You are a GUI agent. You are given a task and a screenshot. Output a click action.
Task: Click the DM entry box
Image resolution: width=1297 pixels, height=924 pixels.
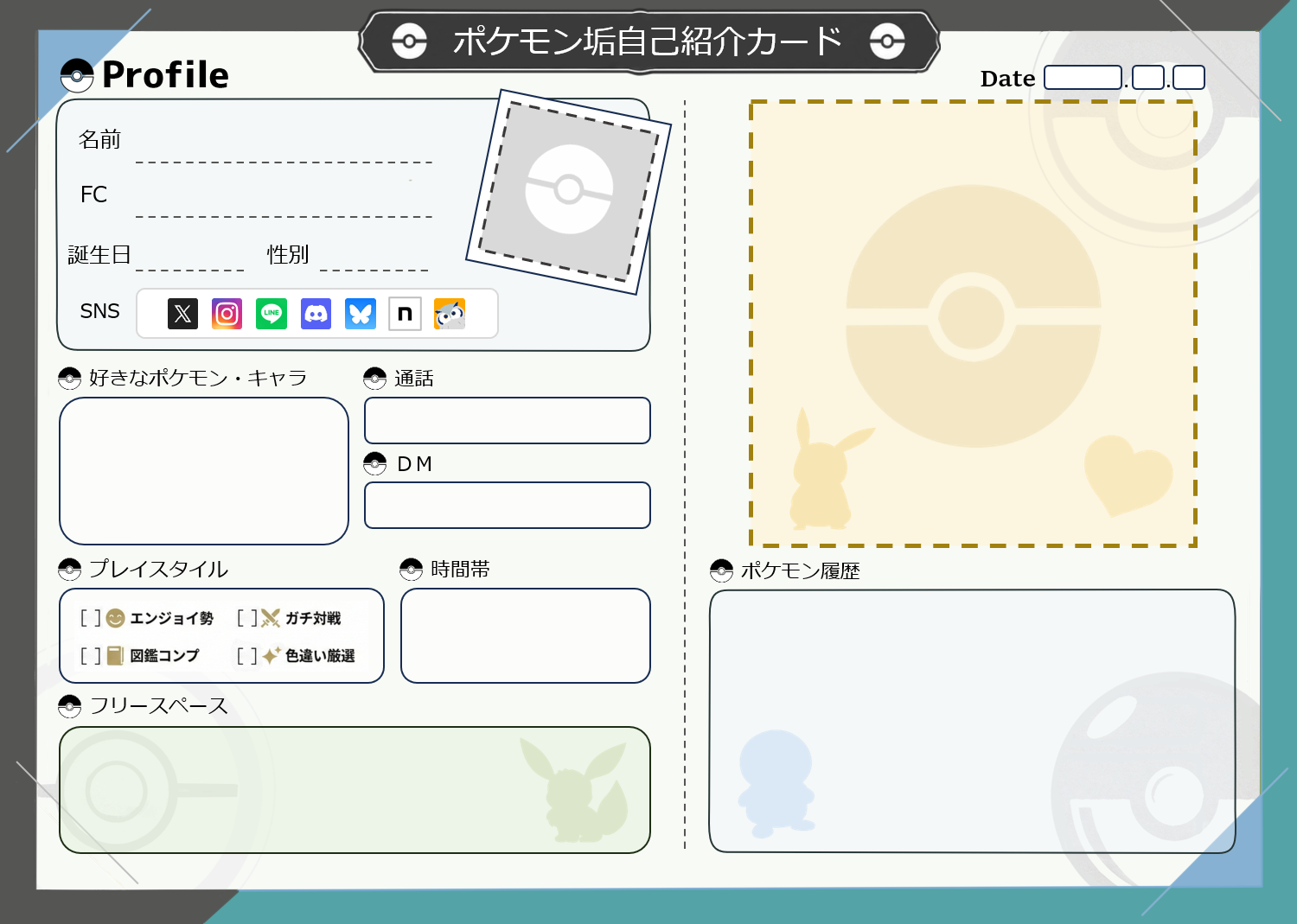(508, 505)
